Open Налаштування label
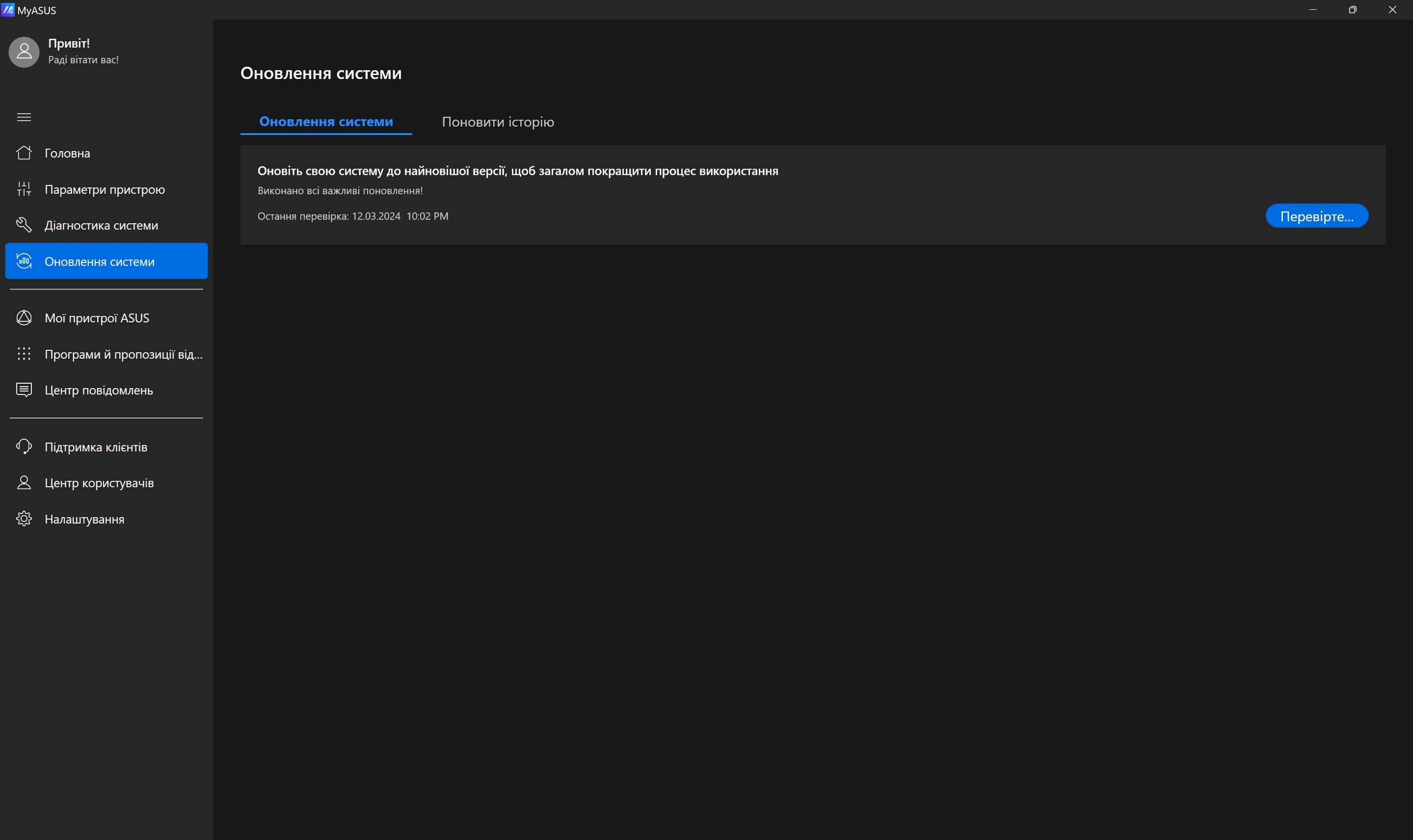 coord(84,519)
